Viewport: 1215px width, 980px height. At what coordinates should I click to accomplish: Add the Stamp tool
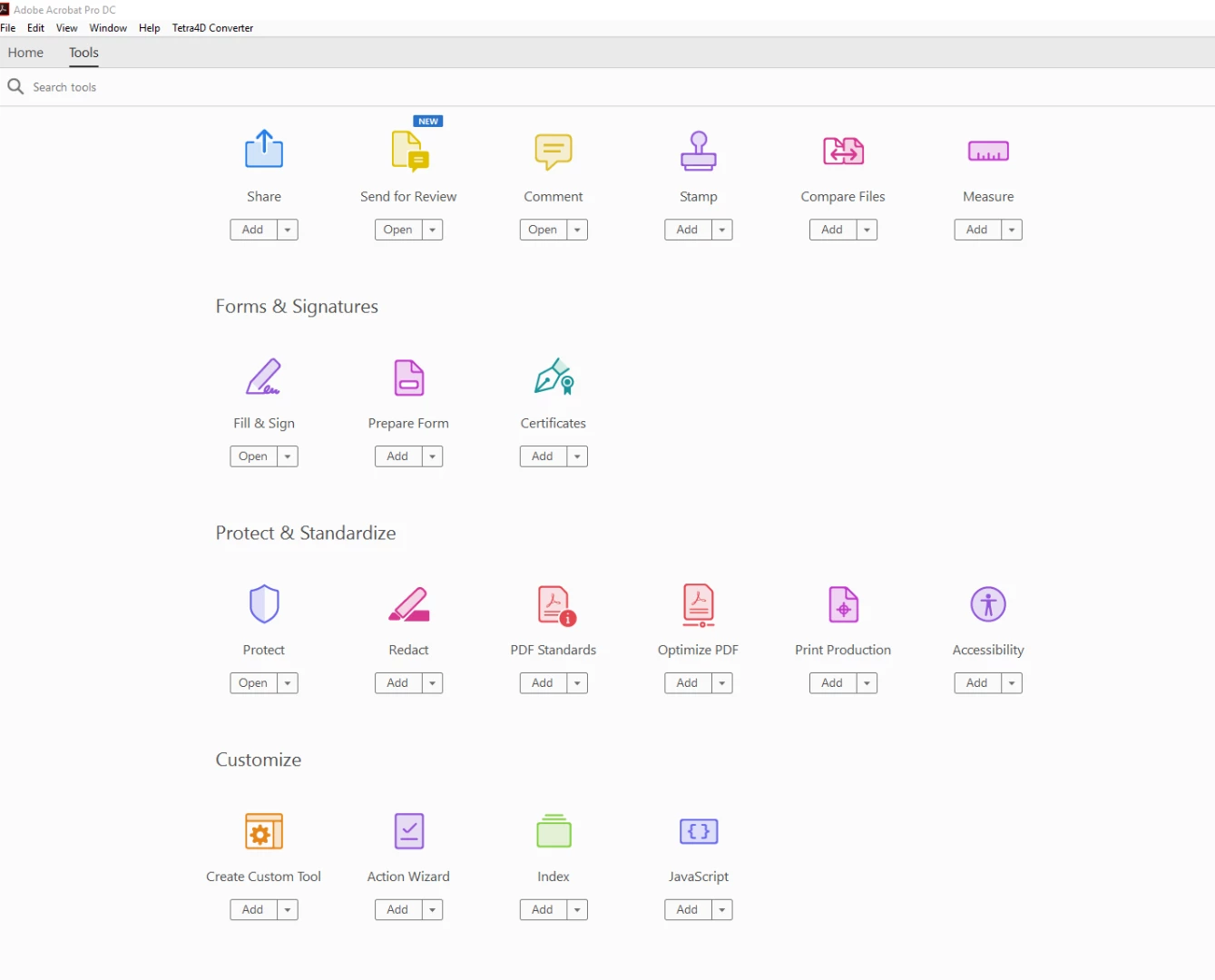(688, 230)
